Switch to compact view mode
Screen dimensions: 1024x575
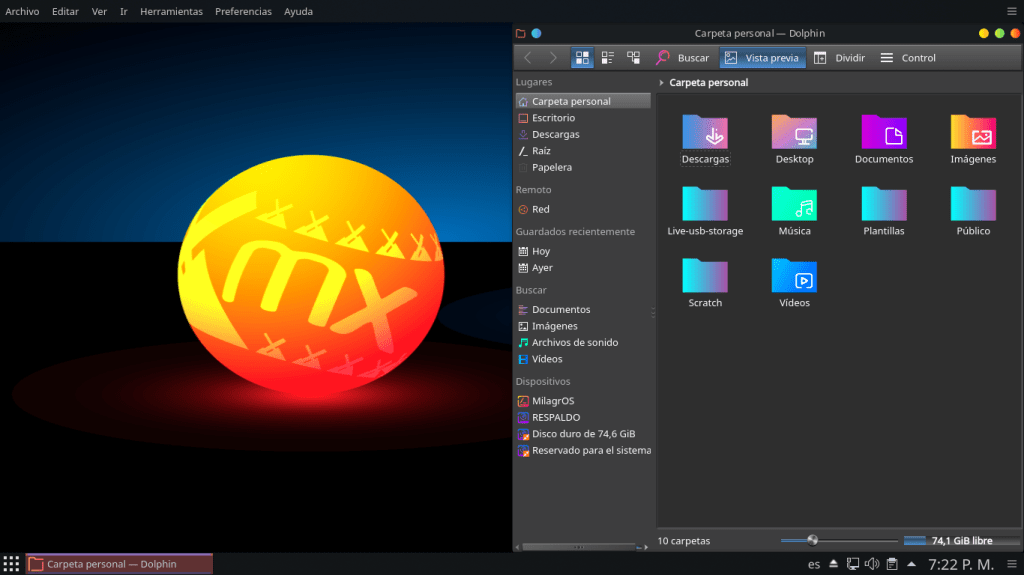(x=608, y=58)
